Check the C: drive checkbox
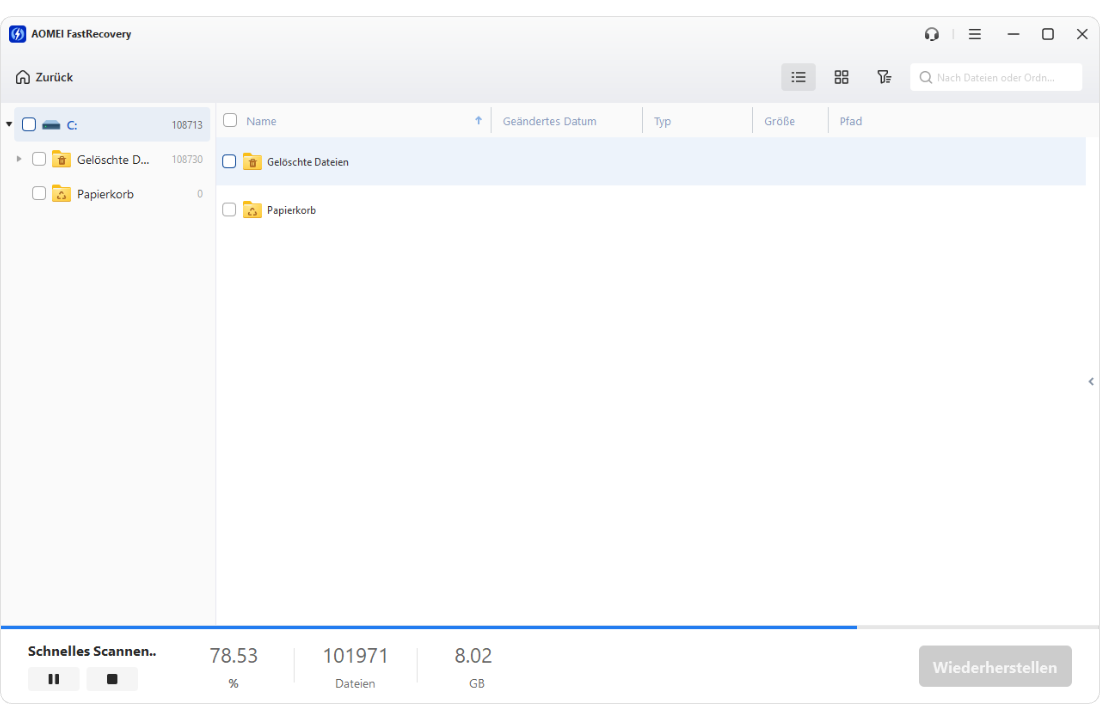Viewport: 1100px width, 720px height. 29,125
